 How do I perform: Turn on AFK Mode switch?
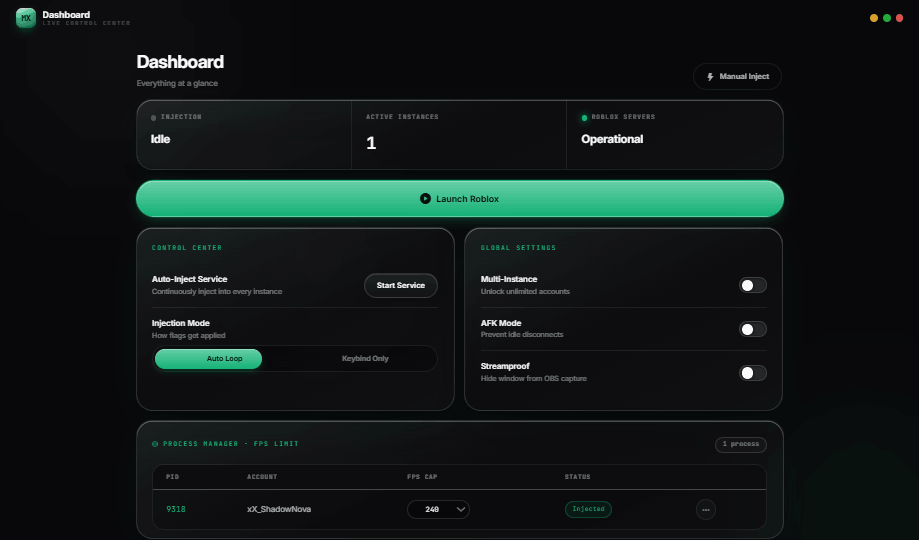click(x=753, y=329)
